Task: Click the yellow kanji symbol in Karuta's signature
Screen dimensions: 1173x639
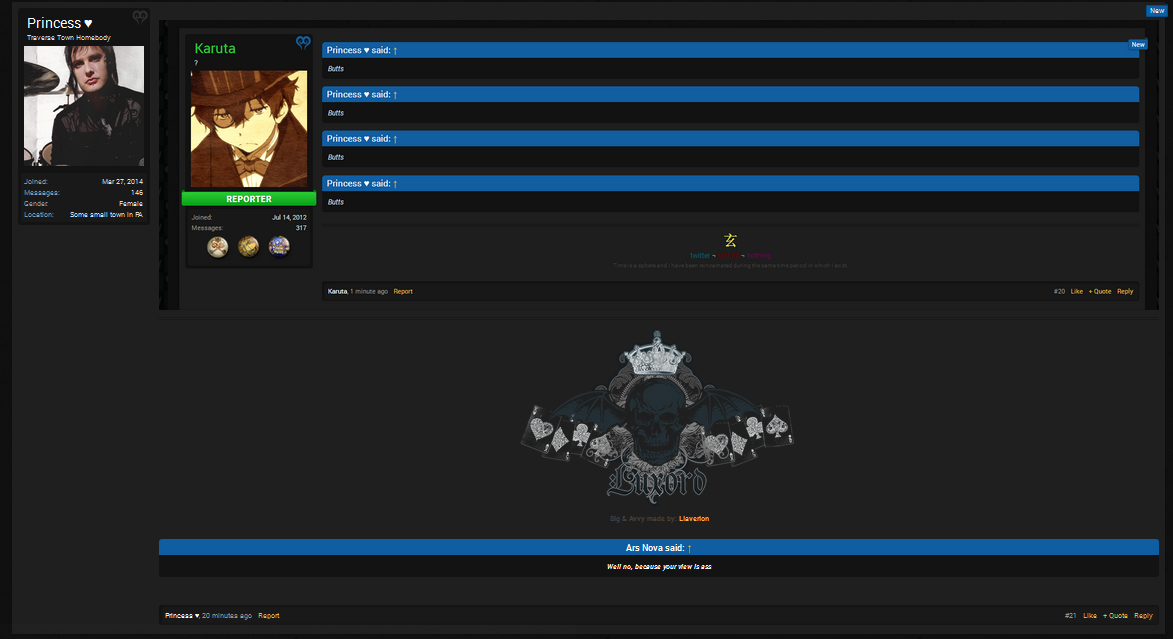Action: tap(730, 240)
